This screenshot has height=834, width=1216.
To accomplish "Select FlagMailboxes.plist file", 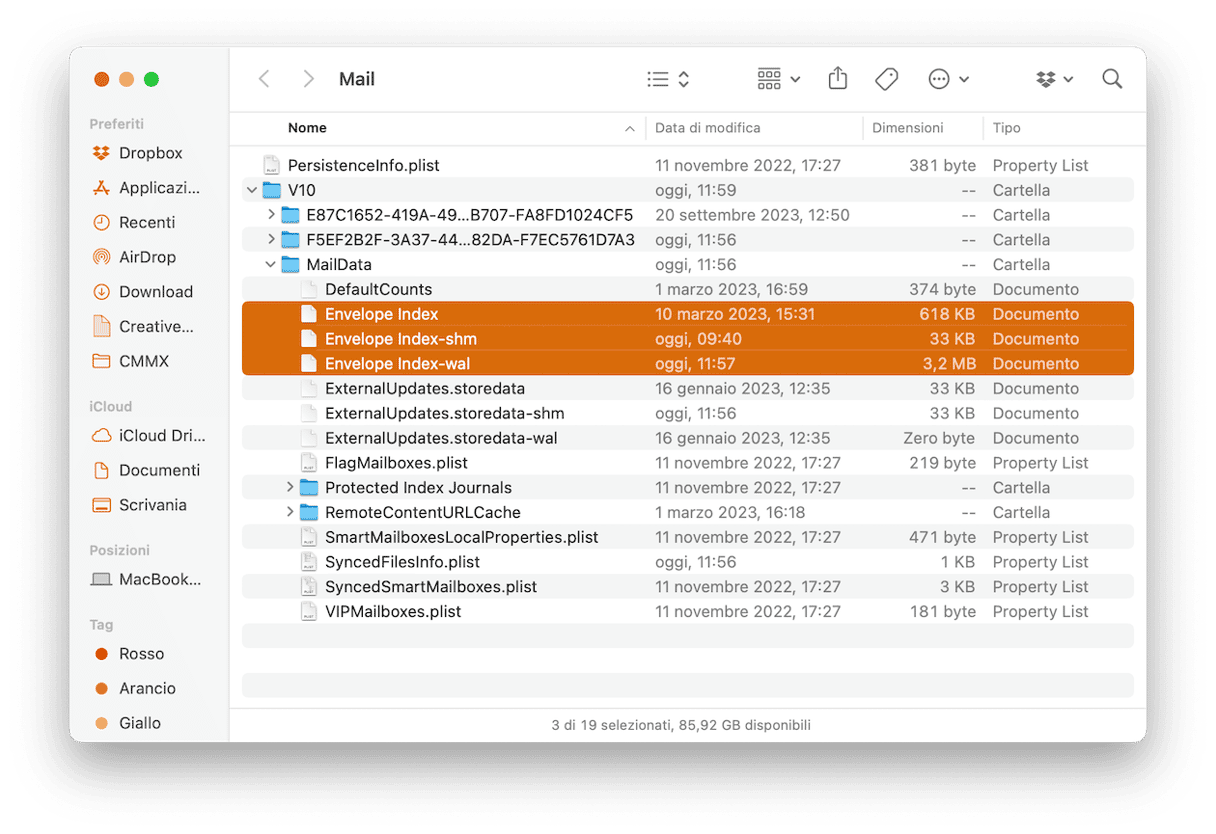I will click(688, 463).
